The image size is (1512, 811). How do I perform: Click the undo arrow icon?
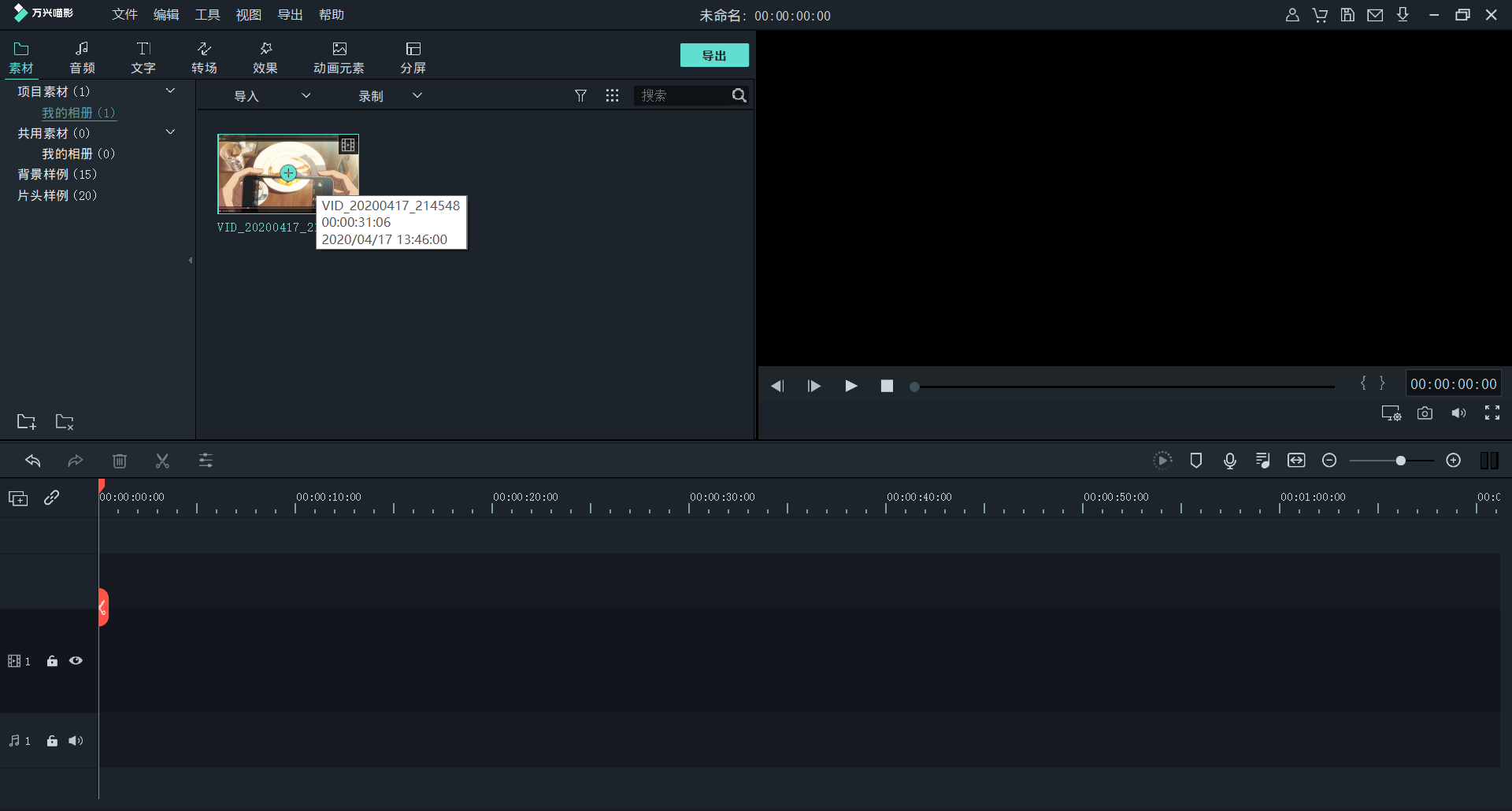tap(33, 461)
